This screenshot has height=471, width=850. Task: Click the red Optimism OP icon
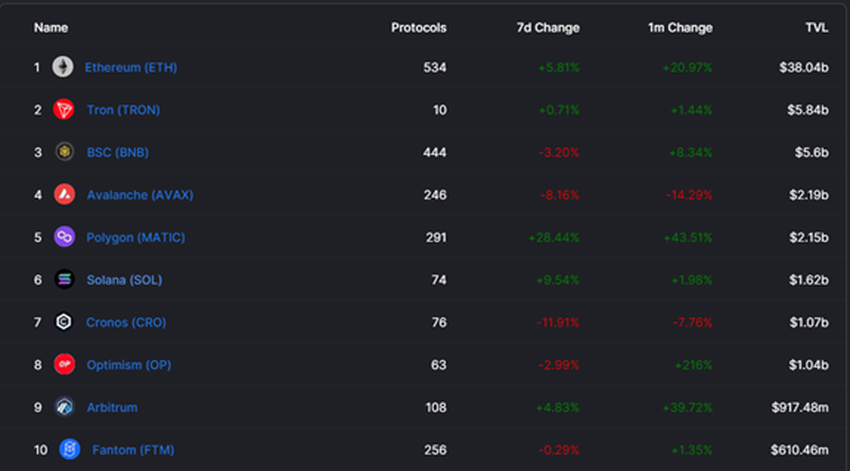coord(64,365)
